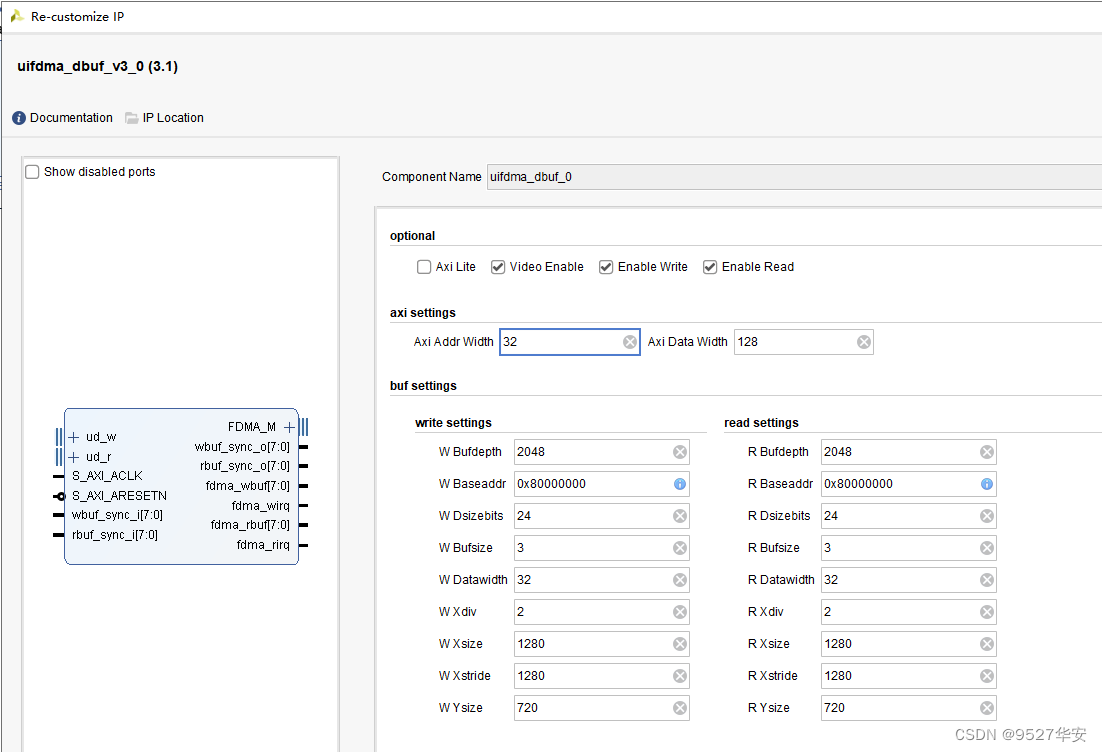Click the Component Name text field
Viewport: 1102px width, 752px height.
pos(790,177)
